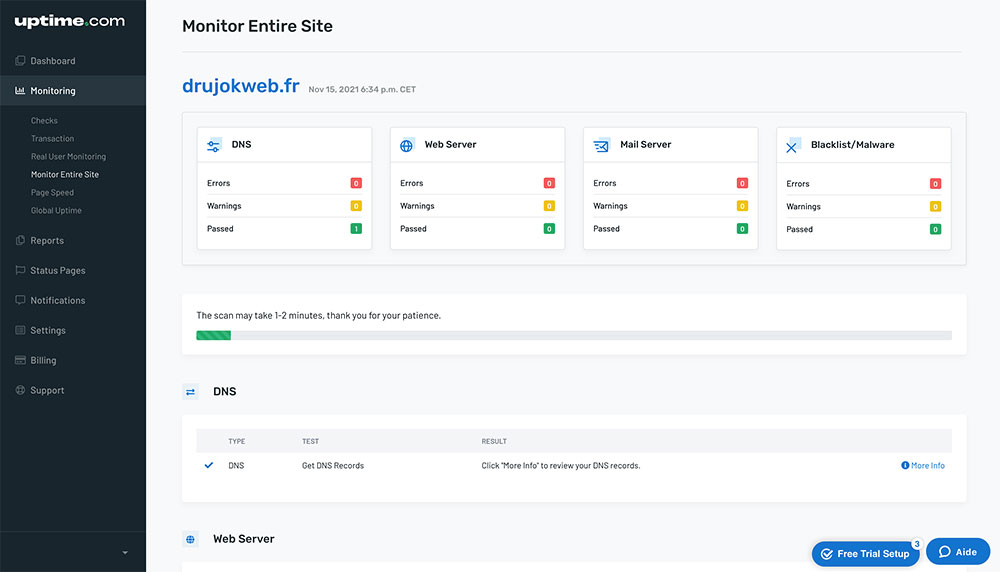Click the Support globe icon
This screenshot has height=572, width=1000.
click(x=20, y=390)
